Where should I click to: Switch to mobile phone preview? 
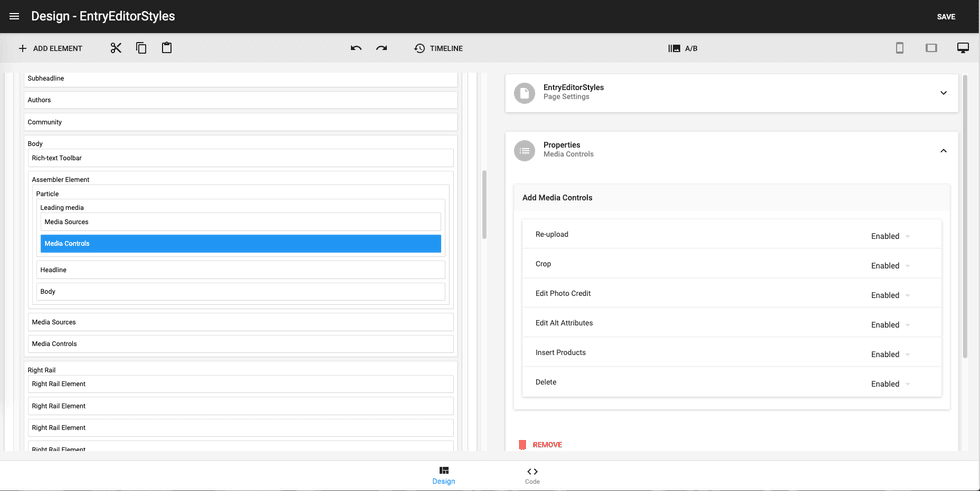(899, 48)
